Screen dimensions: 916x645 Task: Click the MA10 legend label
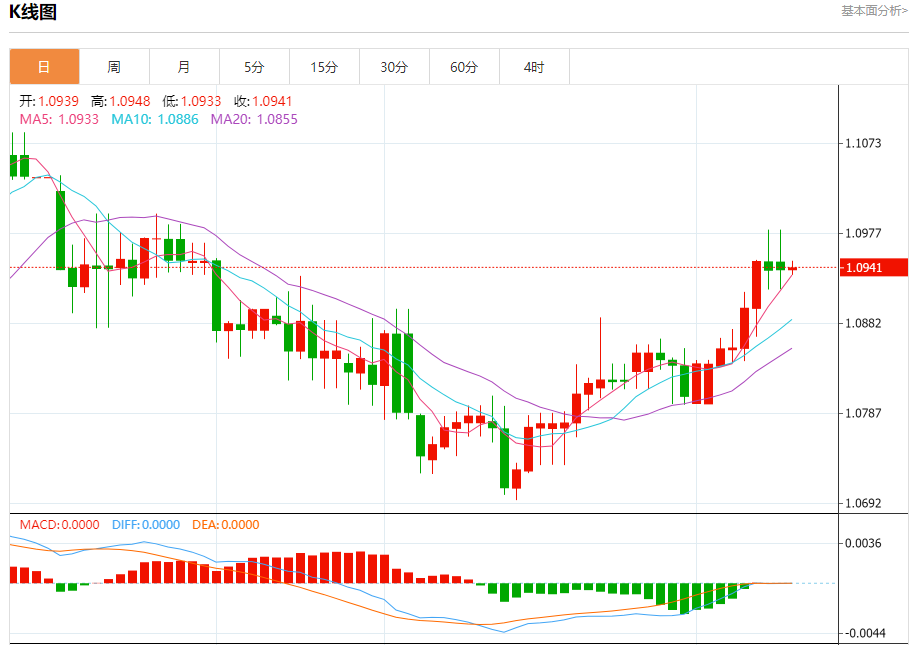(155, 119)
